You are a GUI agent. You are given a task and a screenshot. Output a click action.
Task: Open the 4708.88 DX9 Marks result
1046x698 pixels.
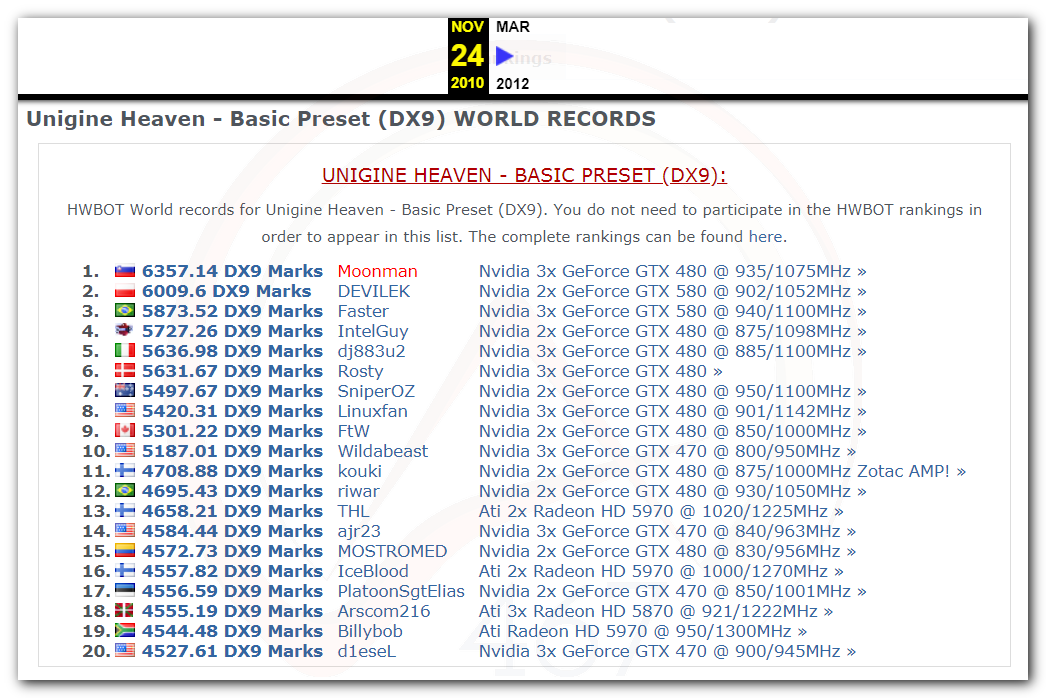point(232,472)
